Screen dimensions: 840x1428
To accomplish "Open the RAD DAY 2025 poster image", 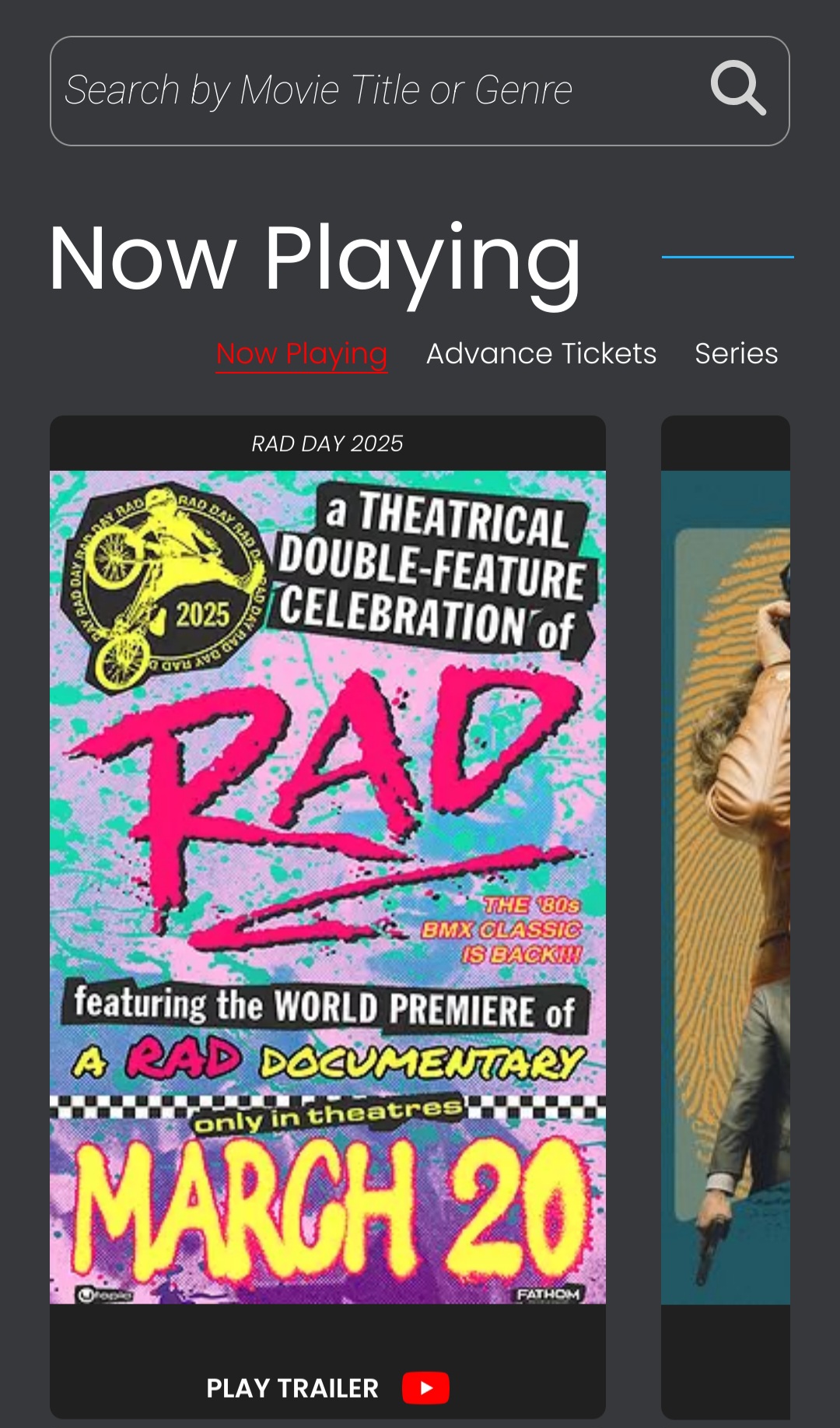I will tap(327, 887).
